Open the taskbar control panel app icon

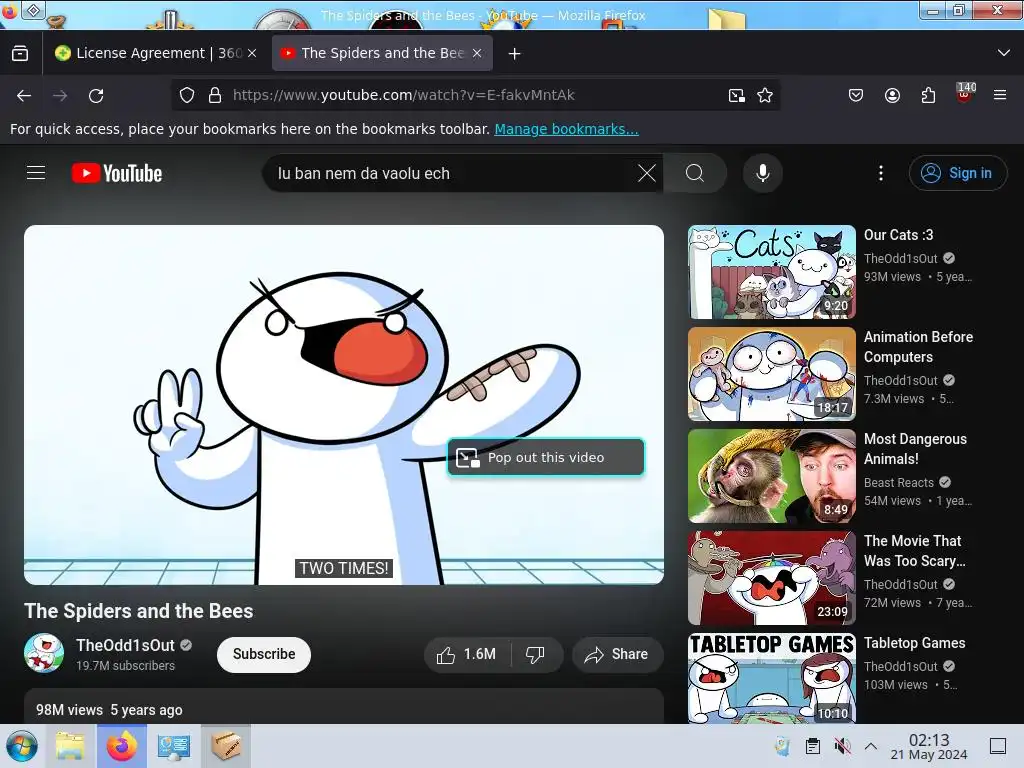tap(174, 746)
